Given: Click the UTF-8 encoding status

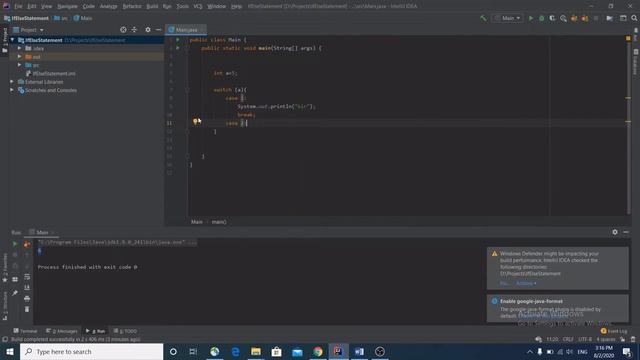Looking at the screenshot, I should click(x=585, y=339).
